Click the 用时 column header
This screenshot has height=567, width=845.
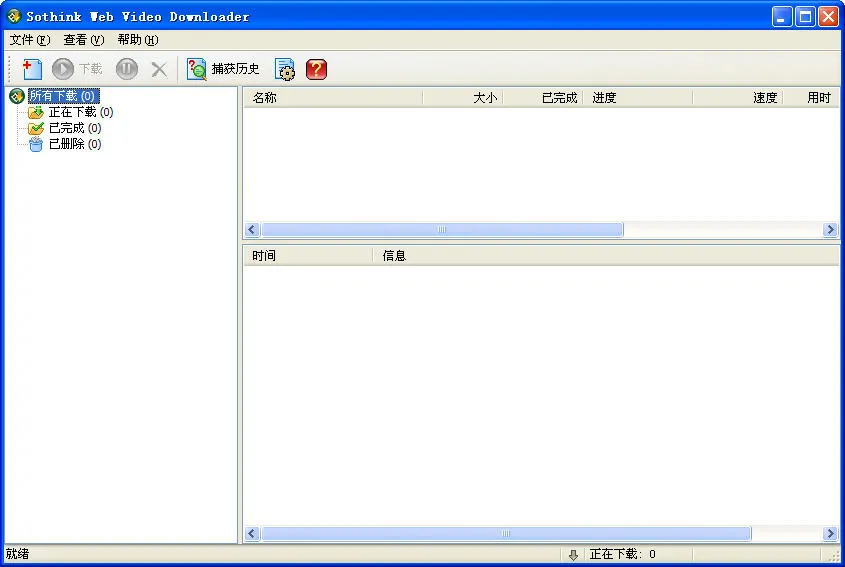(811, 98)
